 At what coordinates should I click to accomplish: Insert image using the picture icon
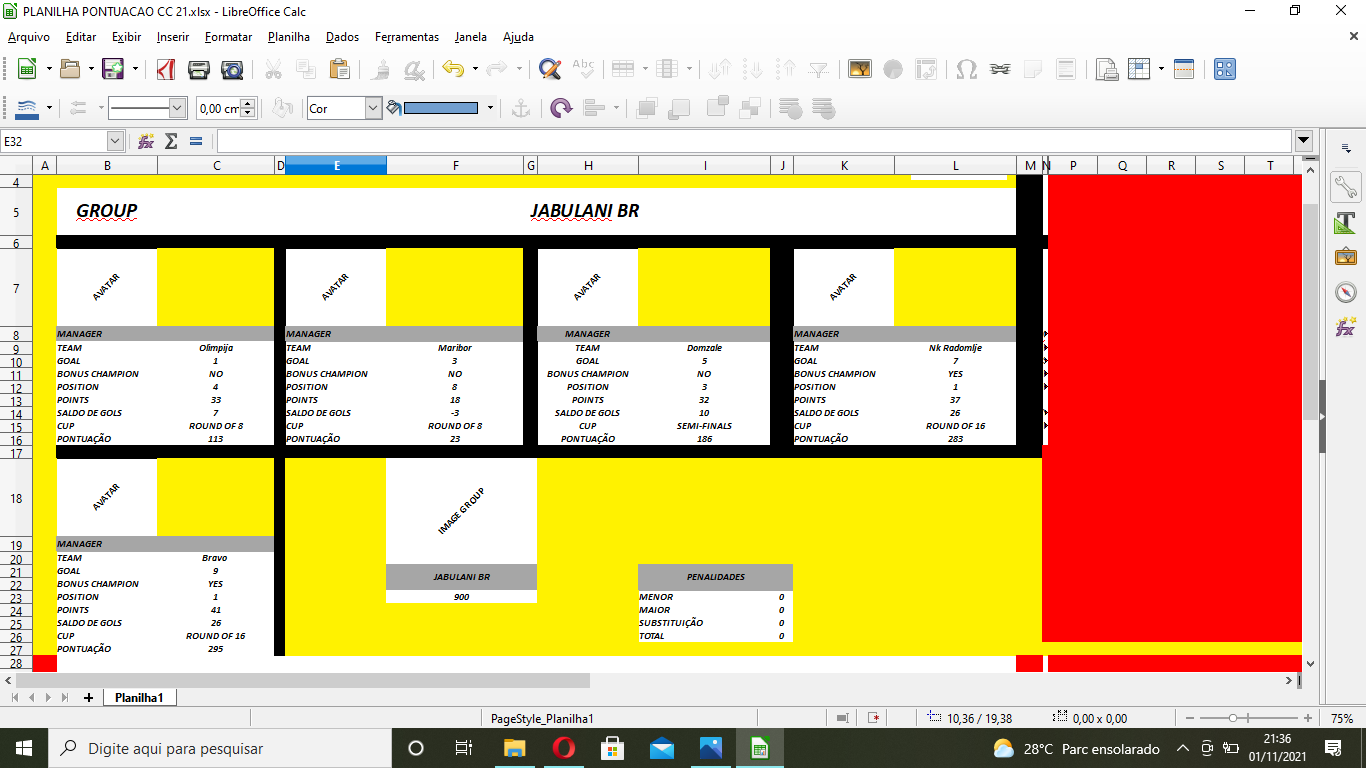coord(859,69)
